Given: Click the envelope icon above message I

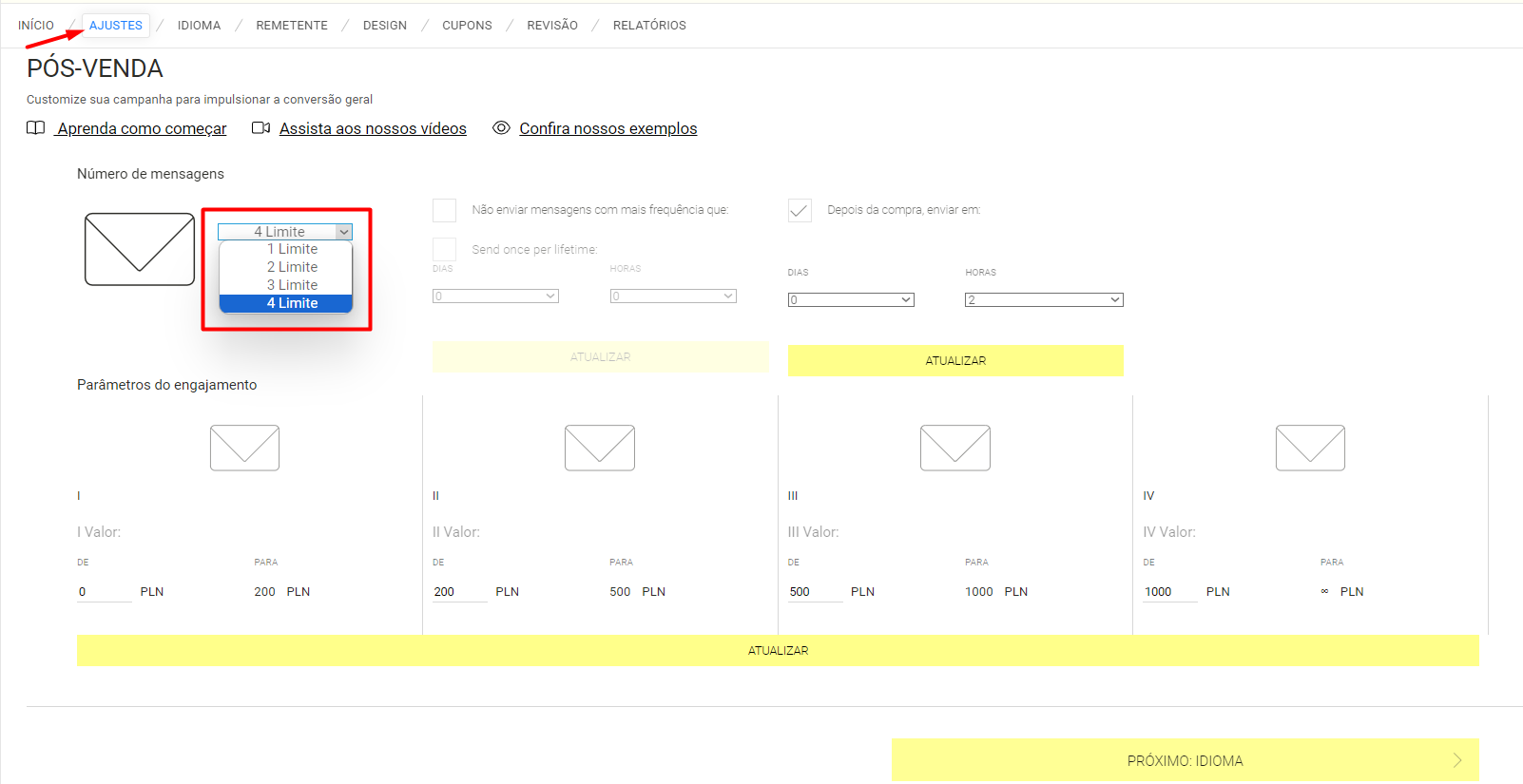Looking at the screenshot, I should click(x=244, y=448).
